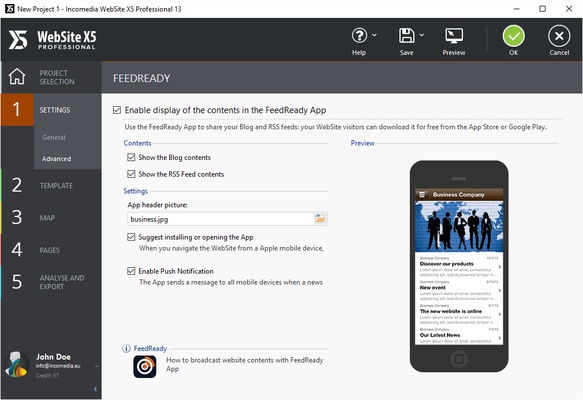Open the Help icon
The height and width of the screenshot is (400, 583).
359,36
